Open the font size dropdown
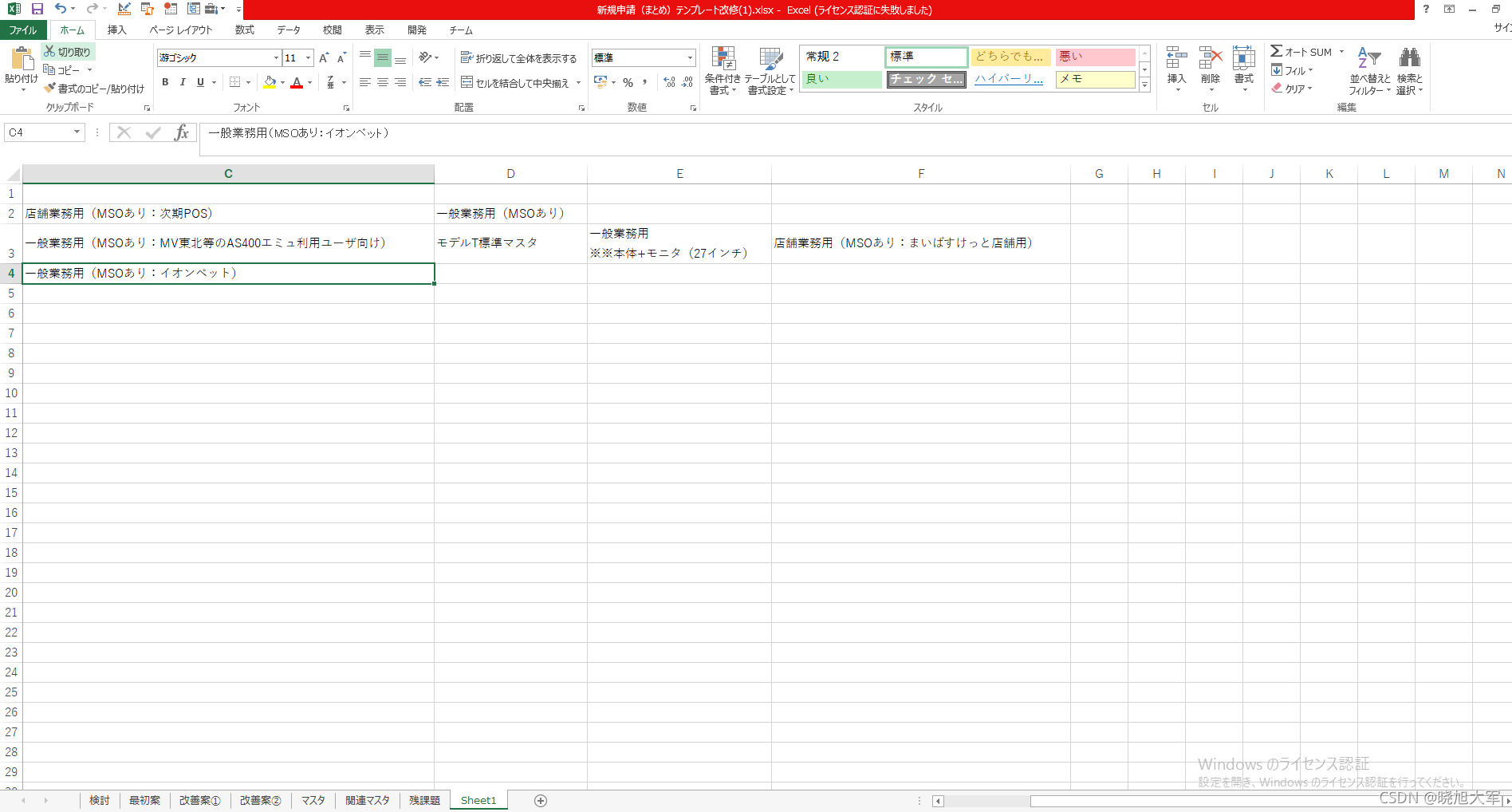1512x812 pixels. click(x=308, y=57)
